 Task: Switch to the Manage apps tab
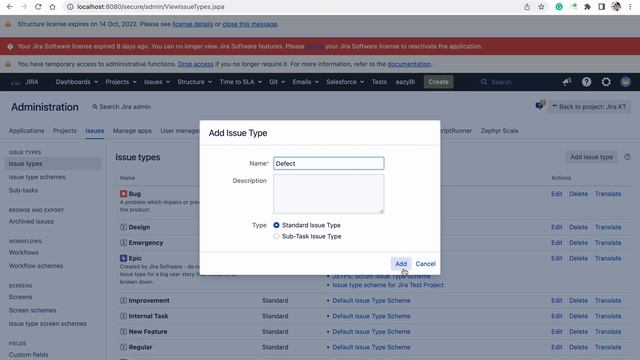click(132, 131)
